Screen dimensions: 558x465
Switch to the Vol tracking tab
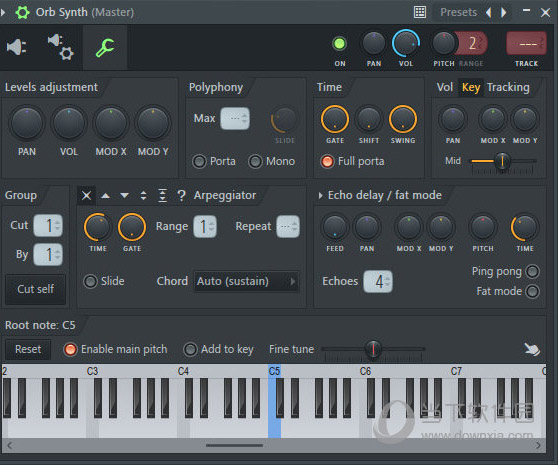pos(445,88)
